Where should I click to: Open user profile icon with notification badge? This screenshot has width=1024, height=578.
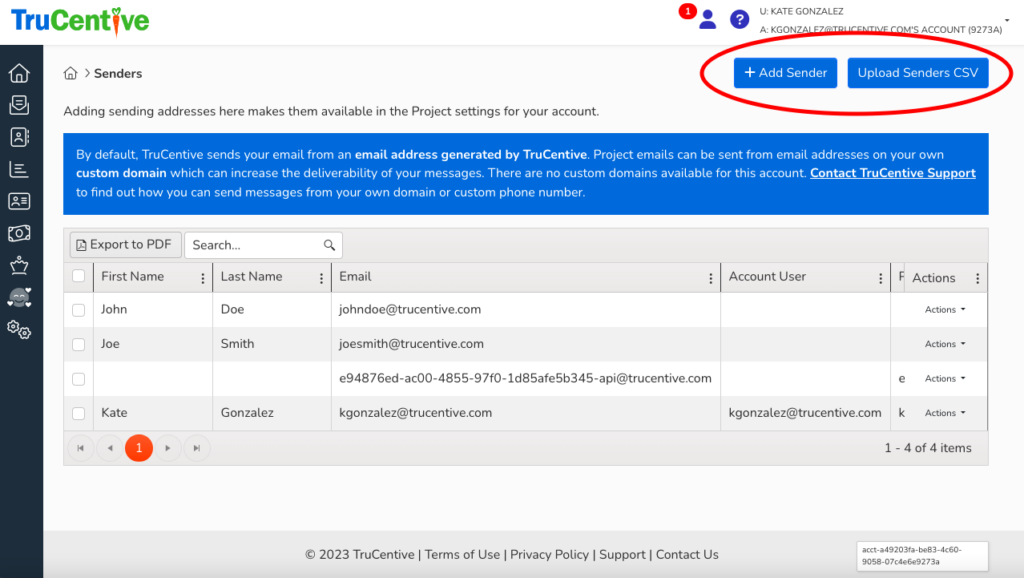pos(707,19)
